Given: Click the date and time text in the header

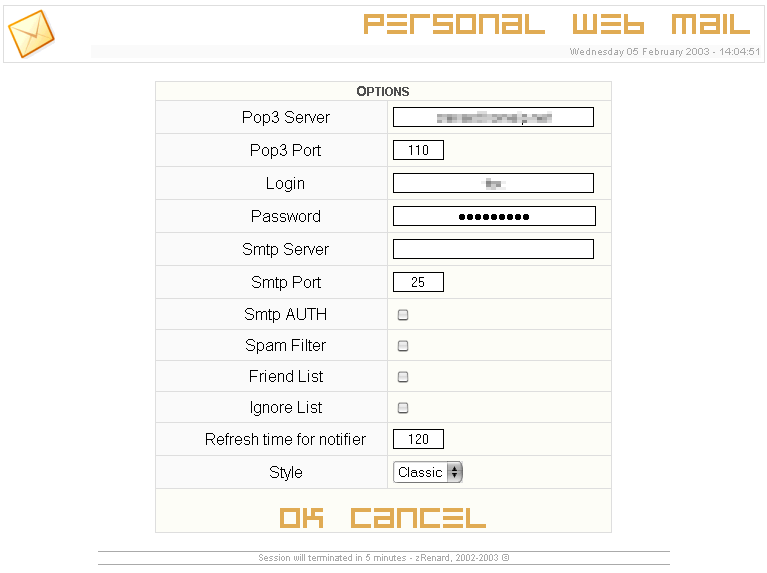Looking at the screenshot, I should click(x=665, y=51).
